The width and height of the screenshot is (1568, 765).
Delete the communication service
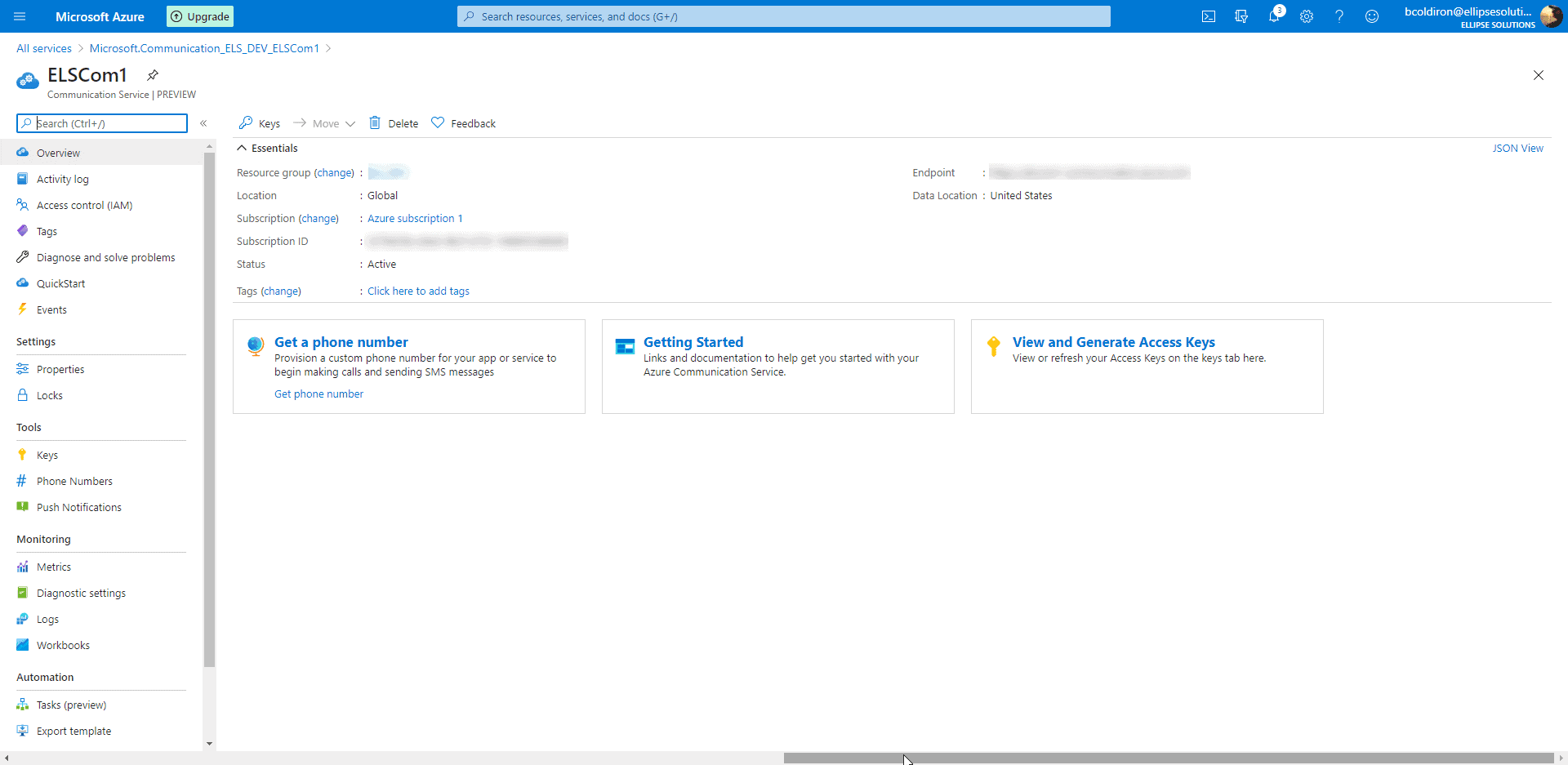click(x=394, y=123)
